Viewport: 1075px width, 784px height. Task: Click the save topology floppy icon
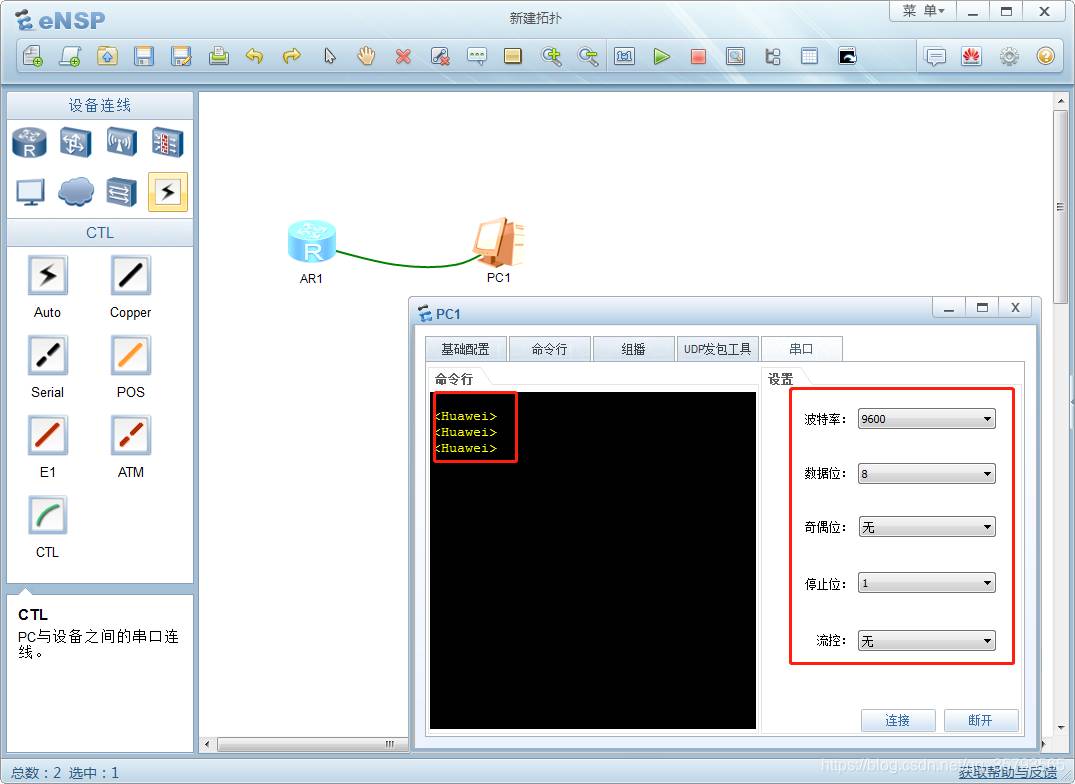[144, 56]
